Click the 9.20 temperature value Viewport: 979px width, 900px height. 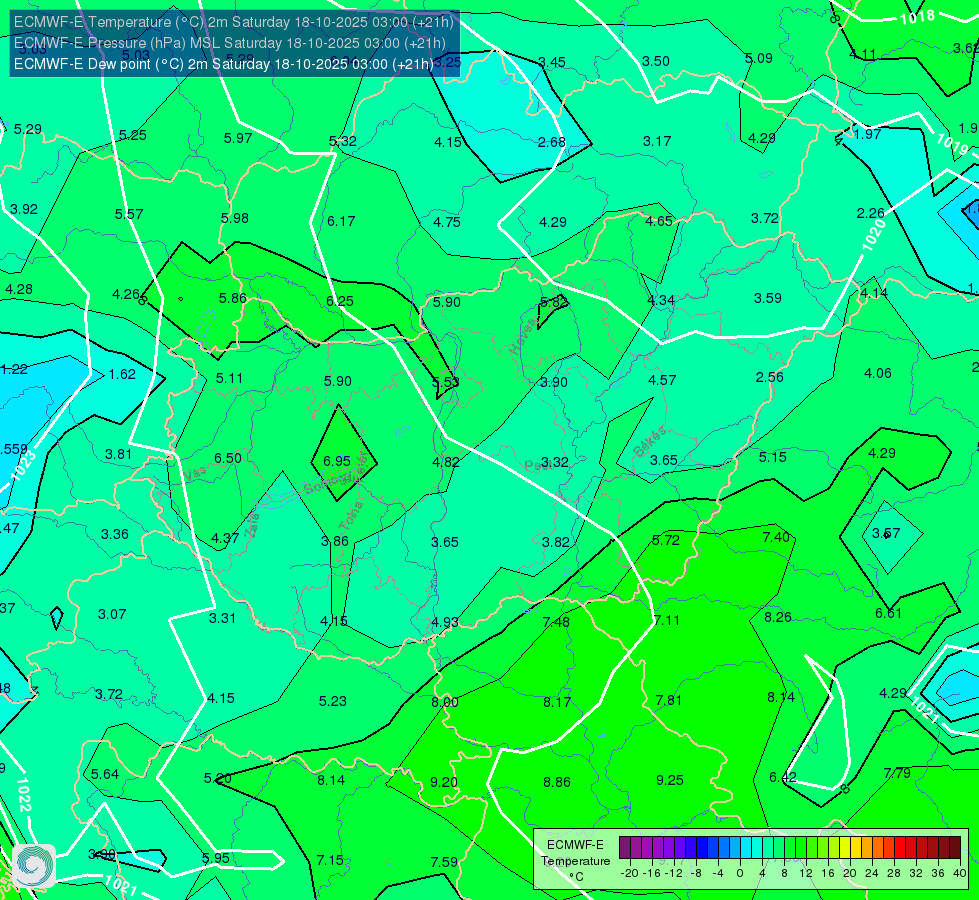(x=443, y=782)
